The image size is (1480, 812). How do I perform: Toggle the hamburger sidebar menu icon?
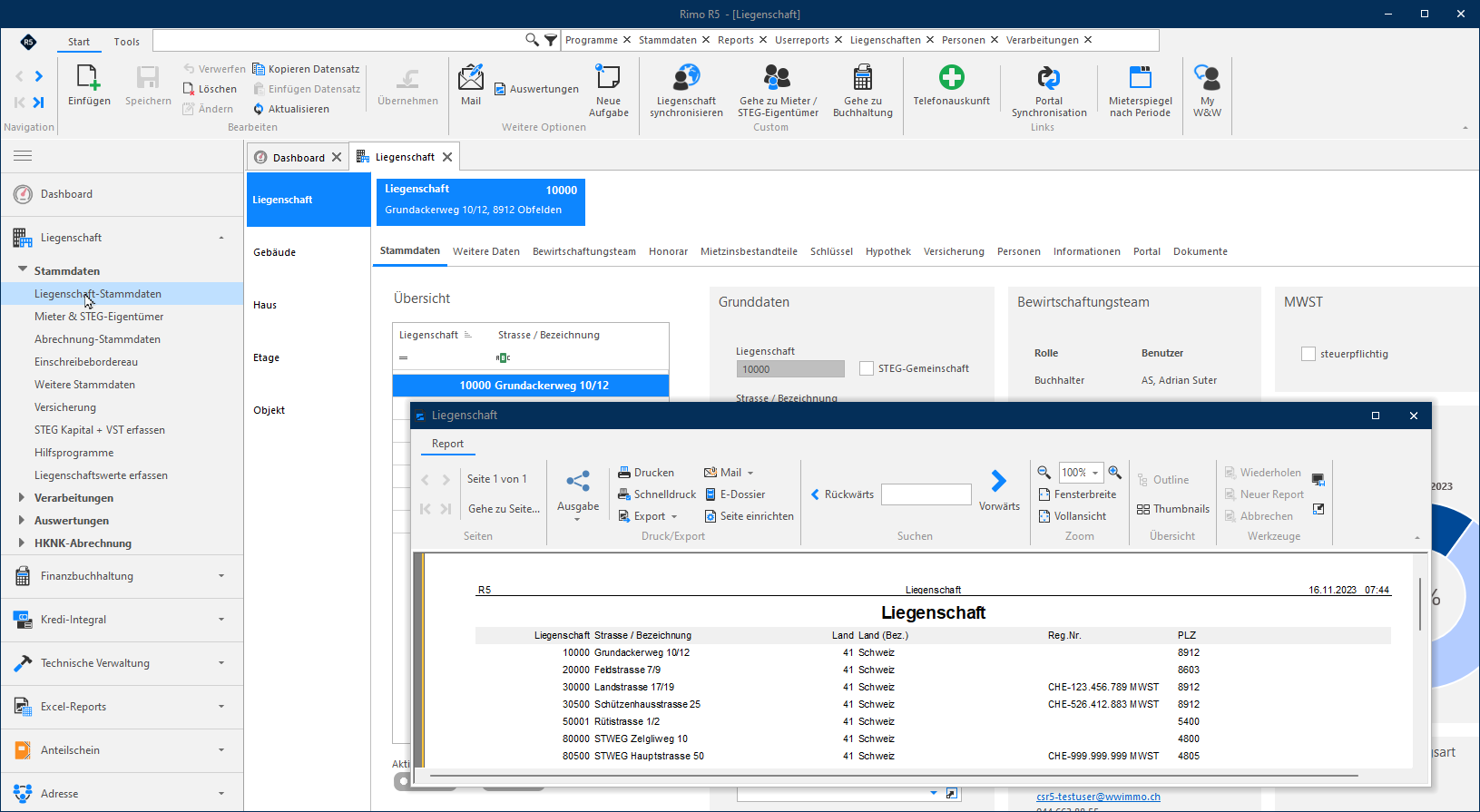[23, 156]
